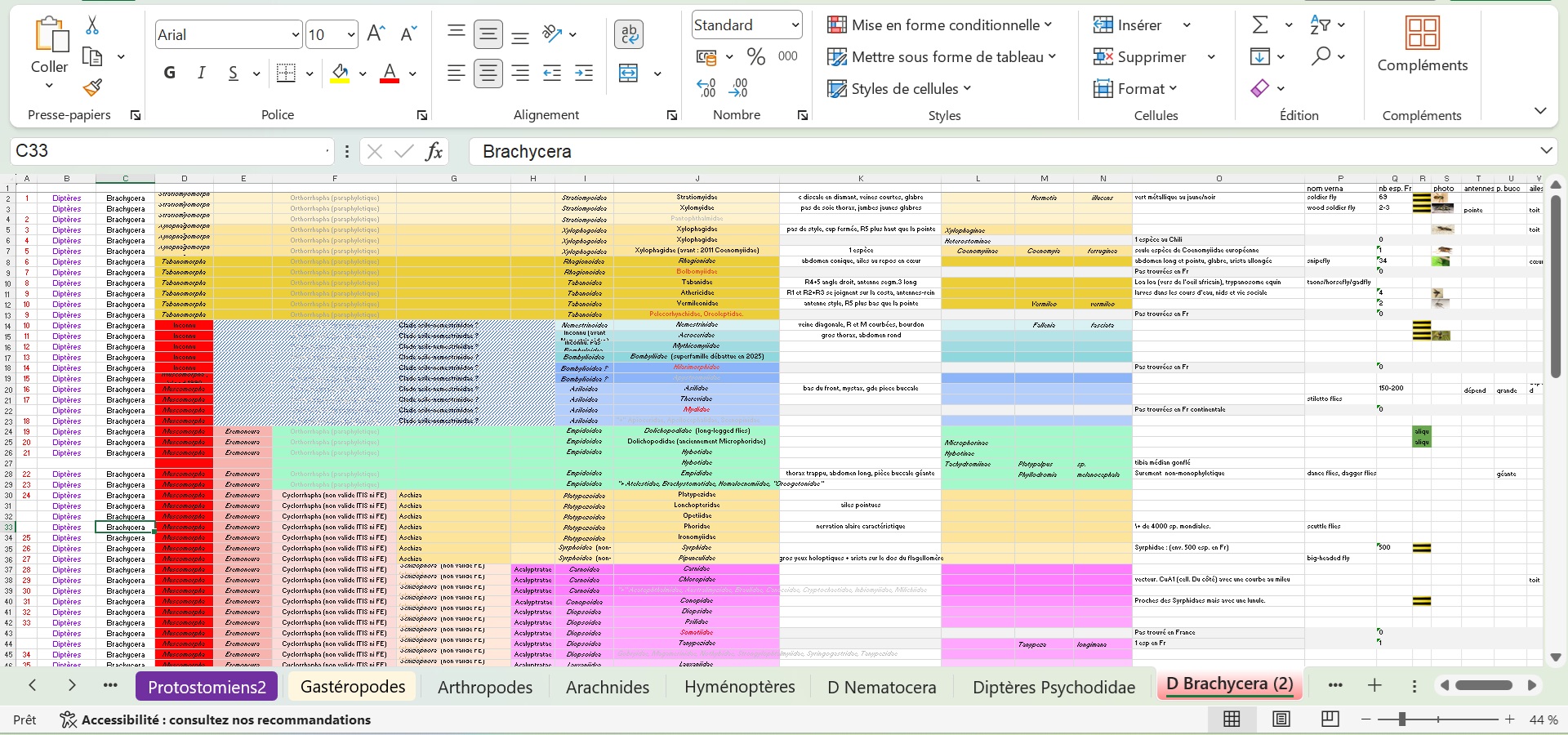1568x735 pixels.
Task: Open the borders dropdown arrow
Action: pyautogui.click(x=310, y=73)
